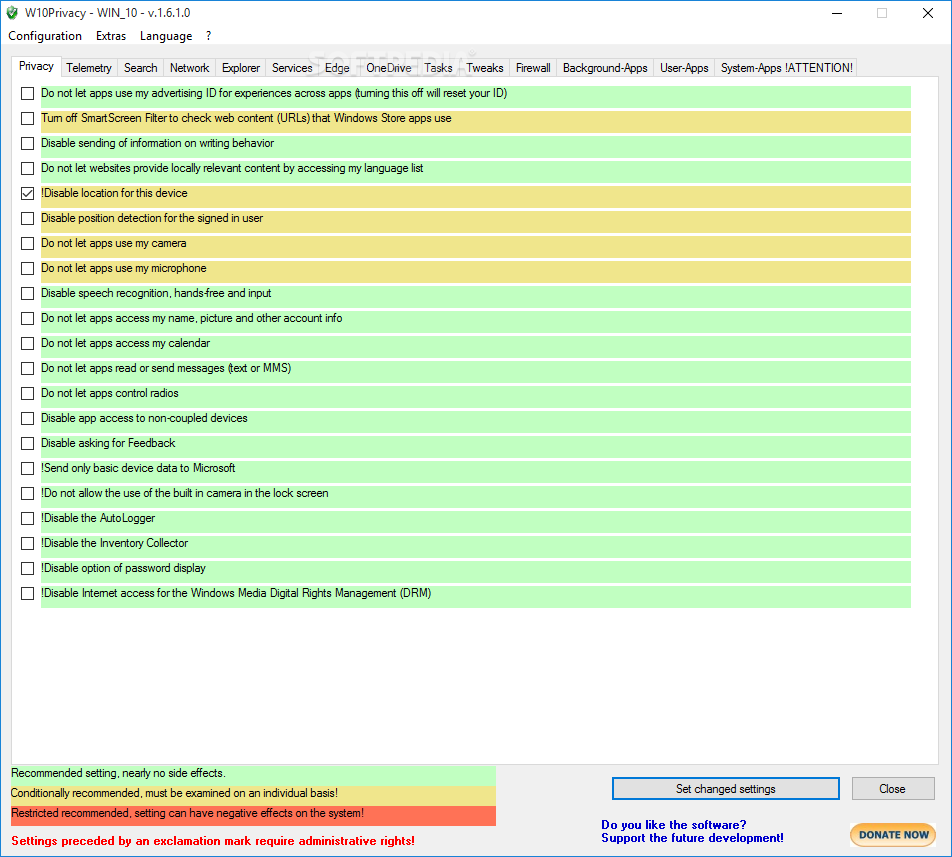Switch to the Telemetry tab

89,68
